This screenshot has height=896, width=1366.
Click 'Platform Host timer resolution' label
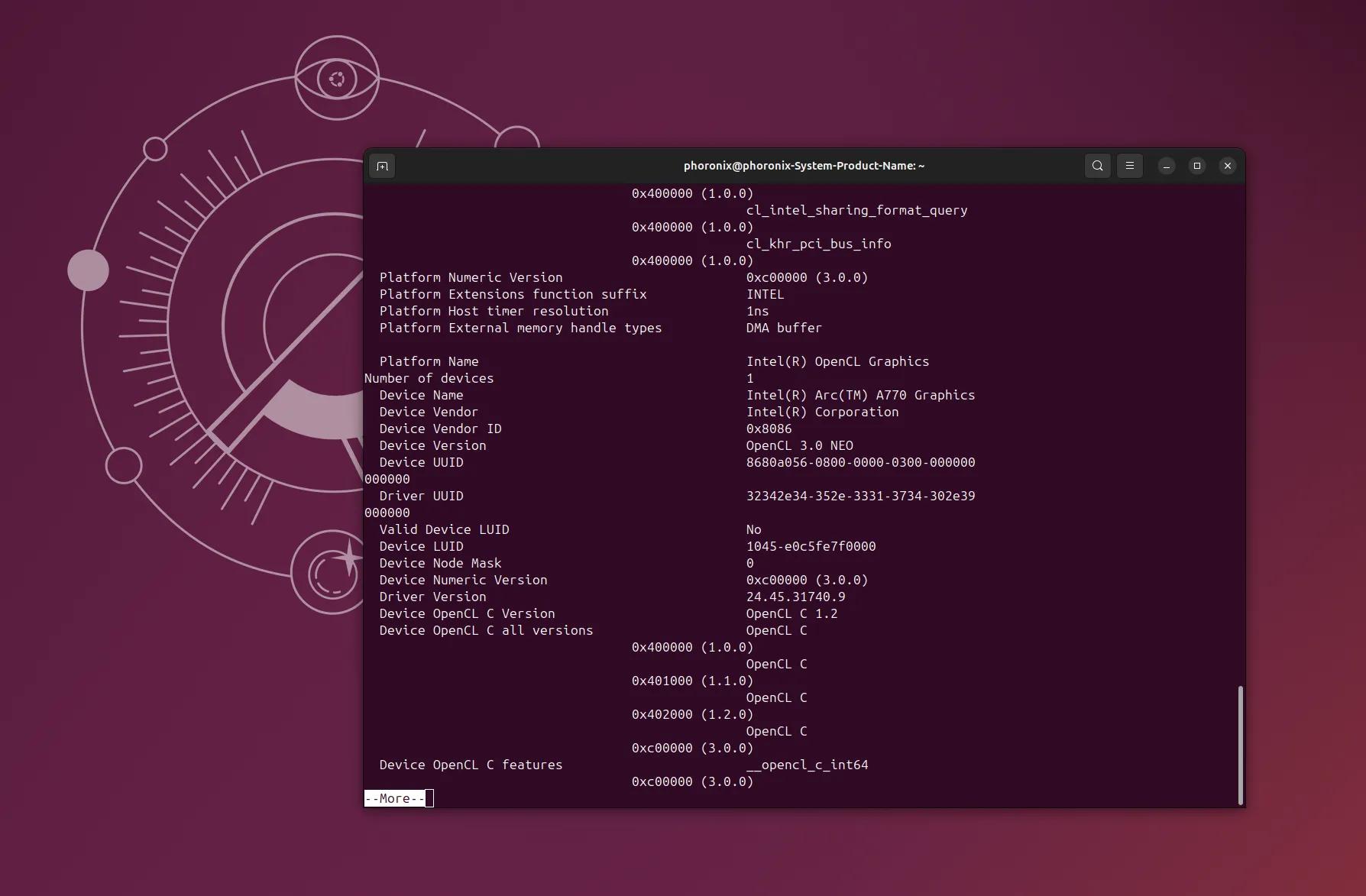494,311
